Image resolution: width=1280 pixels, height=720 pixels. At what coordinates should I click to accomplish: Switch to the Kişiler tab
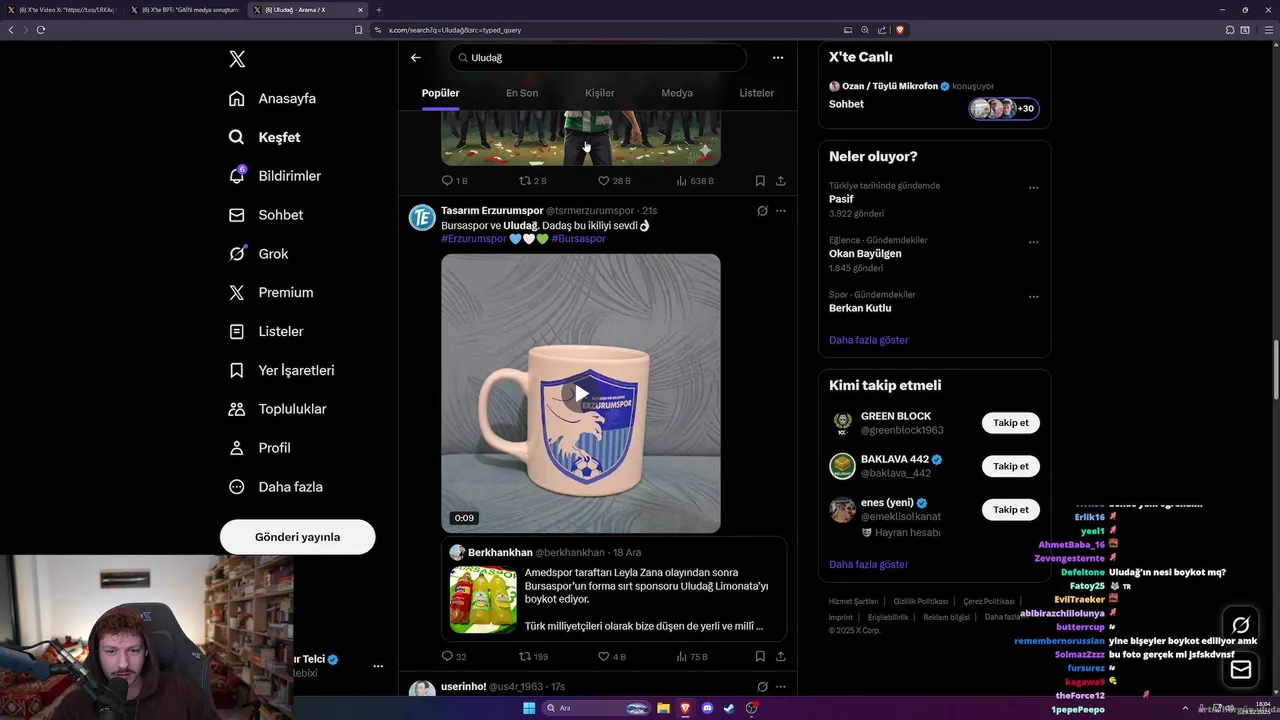coord(600,93)
